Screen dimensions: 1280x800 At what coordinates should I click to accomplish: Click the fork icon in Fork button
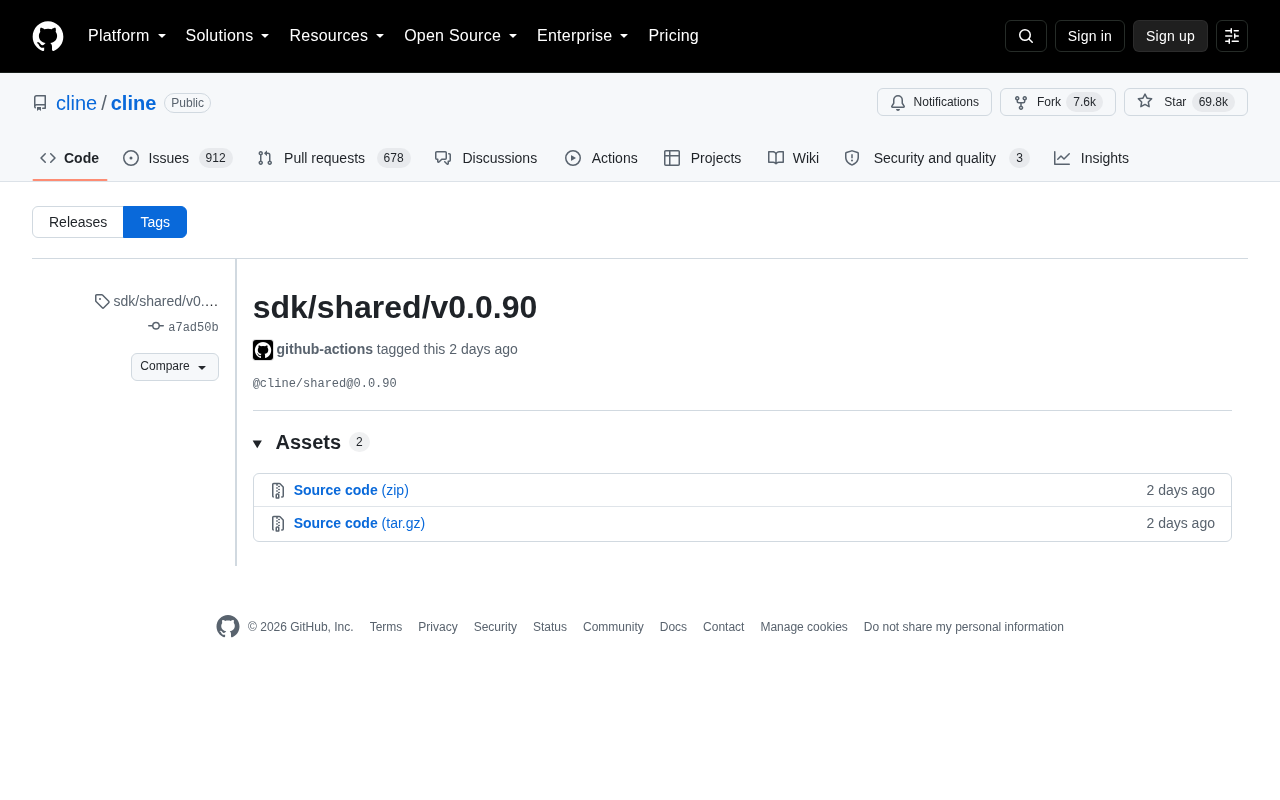(x=1021, y=102)
